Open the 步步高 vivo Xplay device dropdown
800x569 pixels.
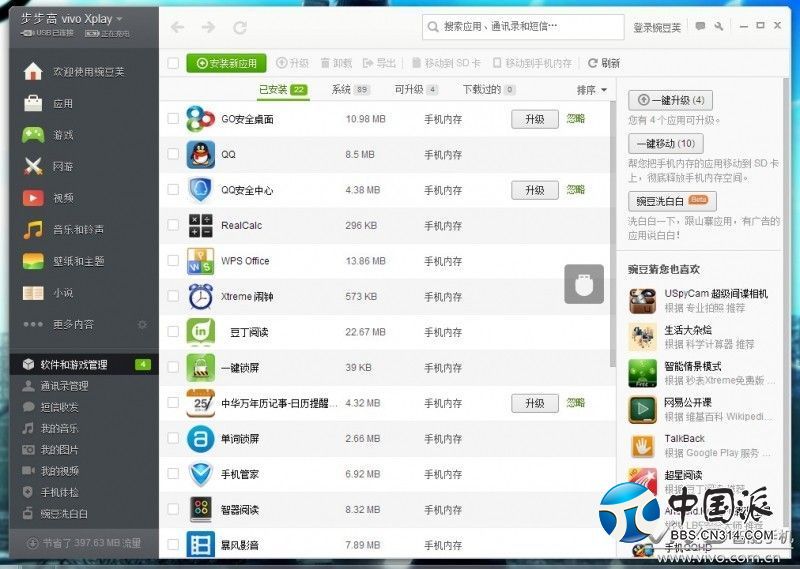coord(71,19)
